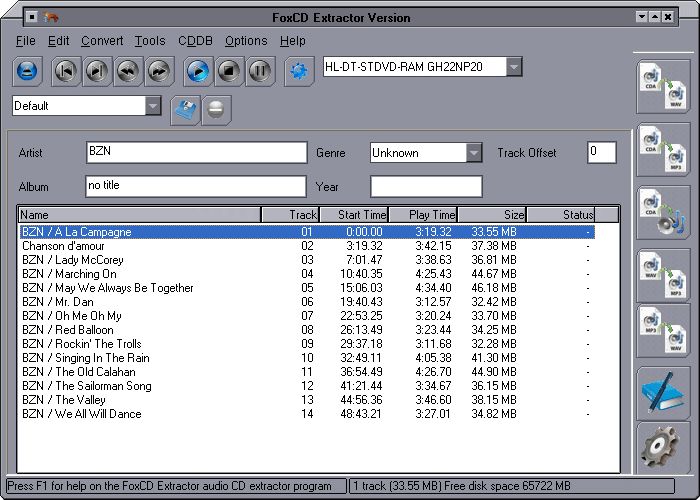Sort by the Play Time column header
Screen dimensions: 700x500
point(423,215)
